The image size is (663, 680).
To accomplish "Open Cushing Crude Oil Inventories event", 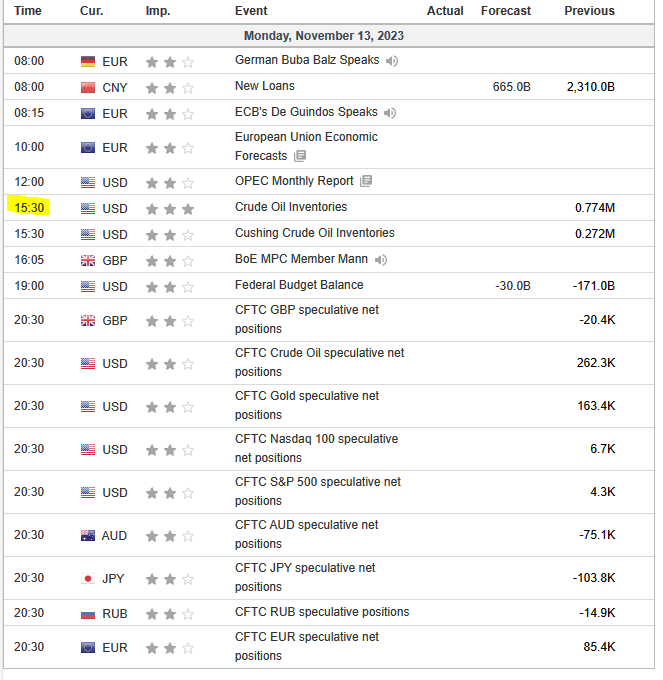I will (314, 233).
